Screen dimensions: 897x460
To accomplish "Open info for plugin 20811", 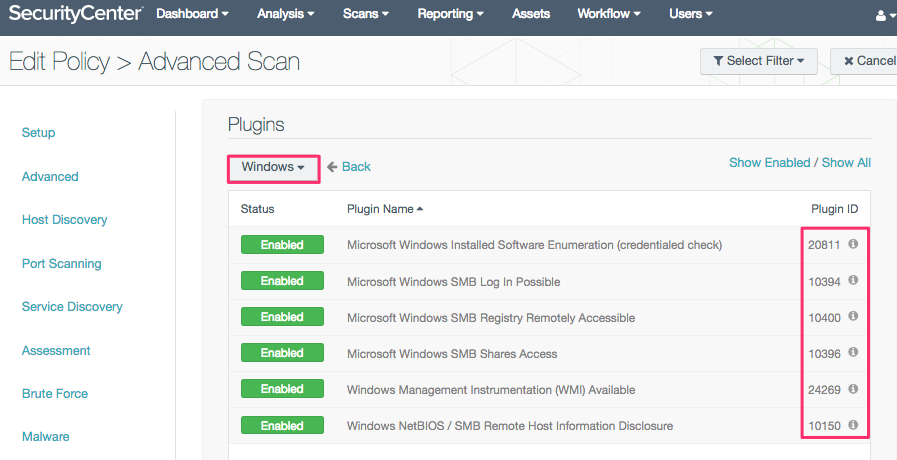I will [x=852, y=244].
